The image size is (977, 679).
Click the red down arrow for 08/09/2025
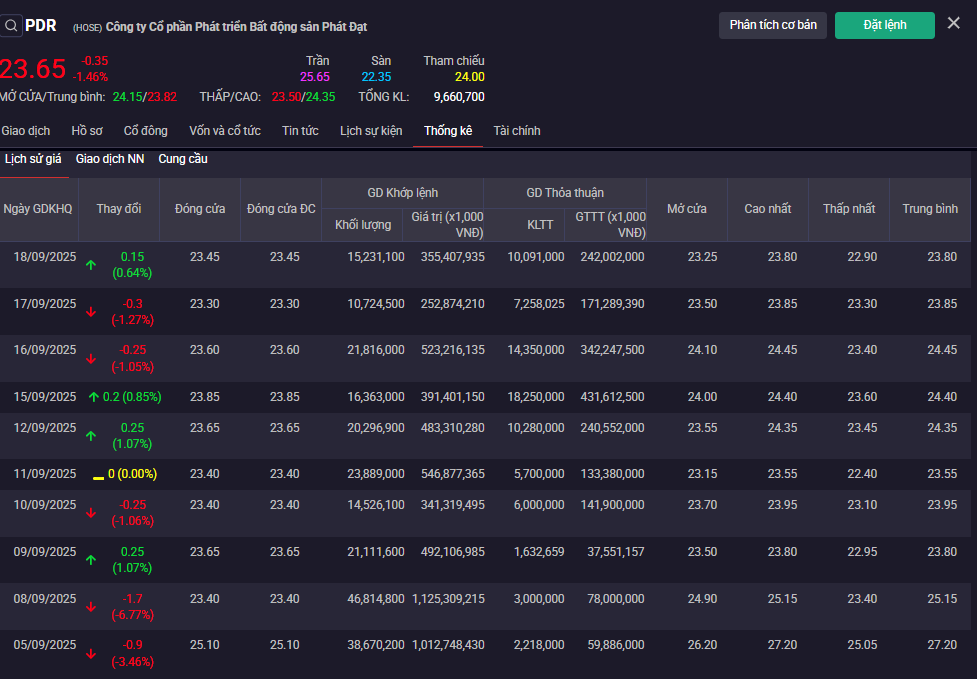[91, 607]
